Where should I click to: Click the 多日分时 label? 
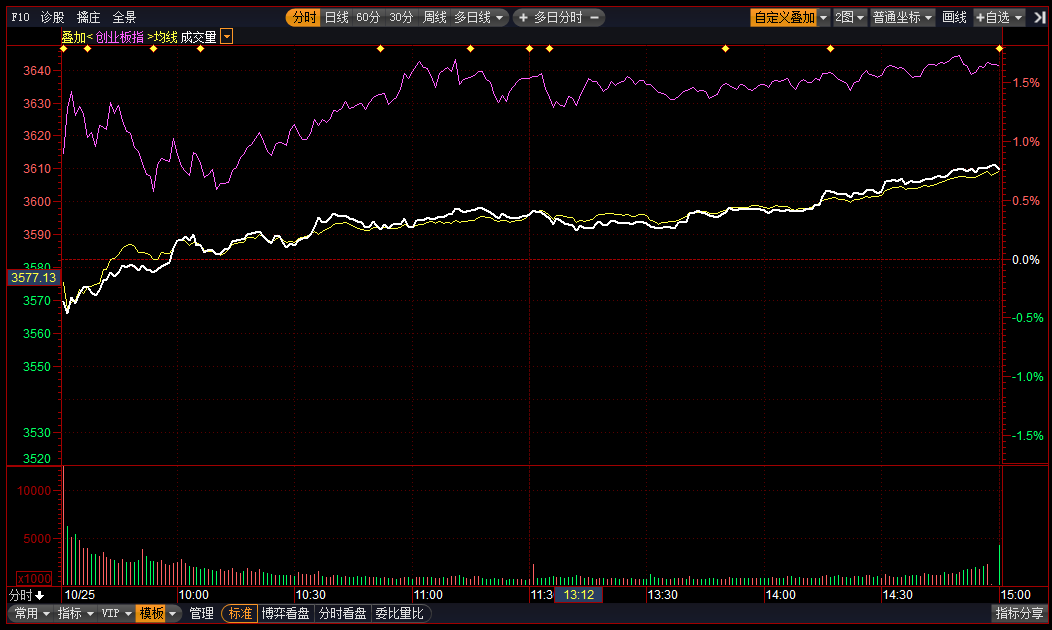558,17
